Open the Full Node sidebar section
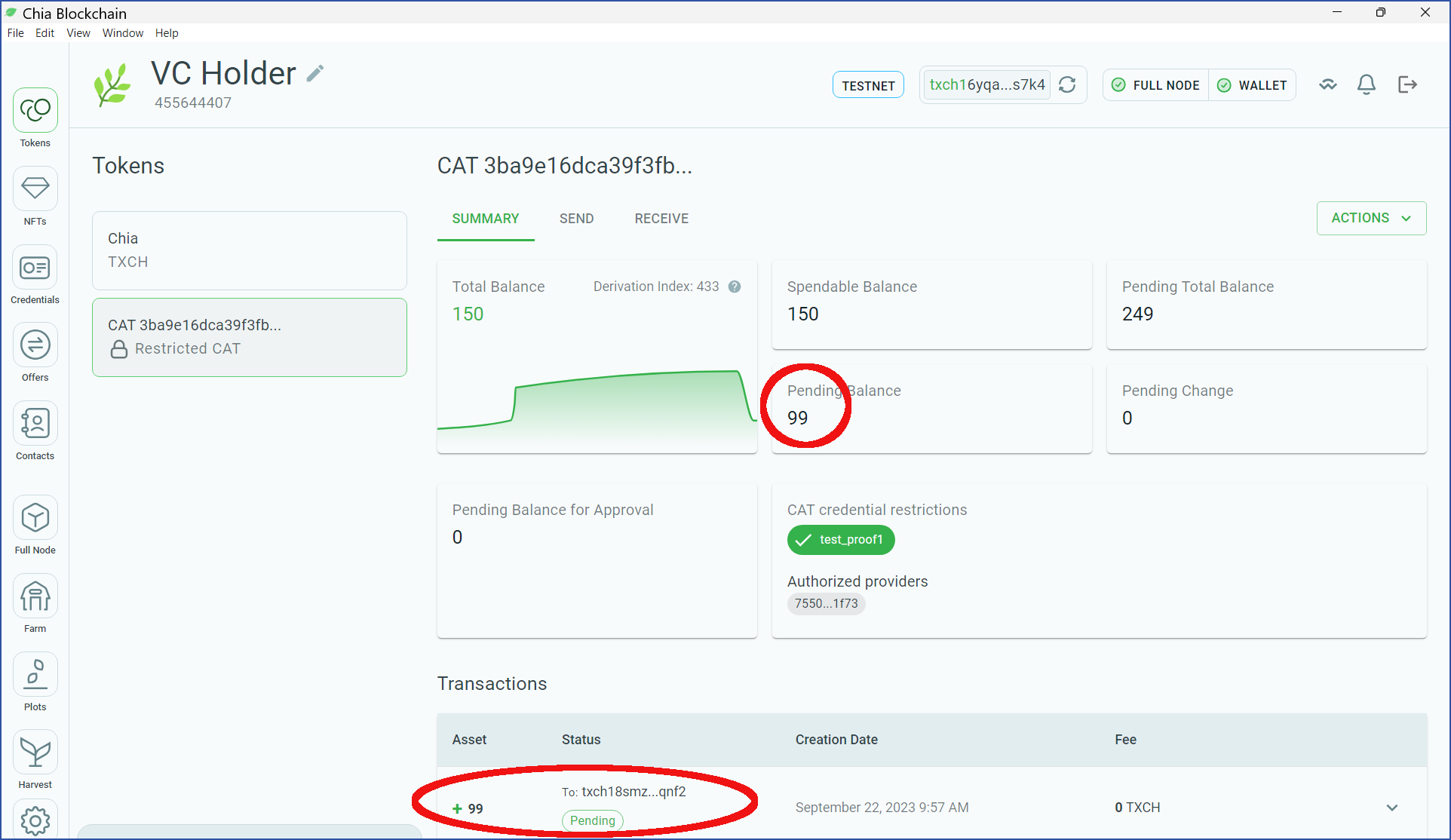The image size is (1451, 840). (x=35, y=526)
